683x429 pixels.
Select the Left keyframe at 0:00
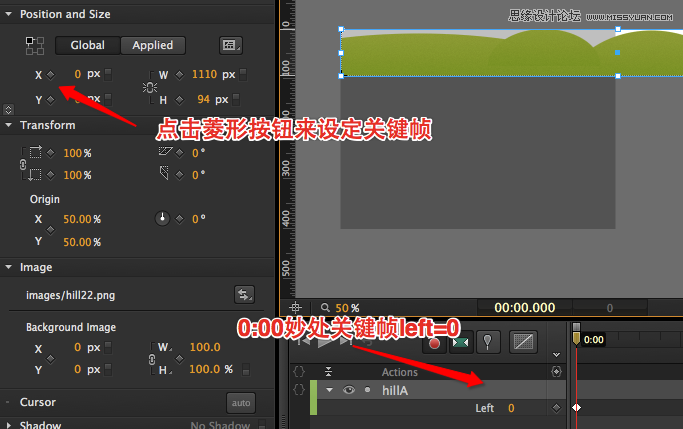click(x=576, y=408)
